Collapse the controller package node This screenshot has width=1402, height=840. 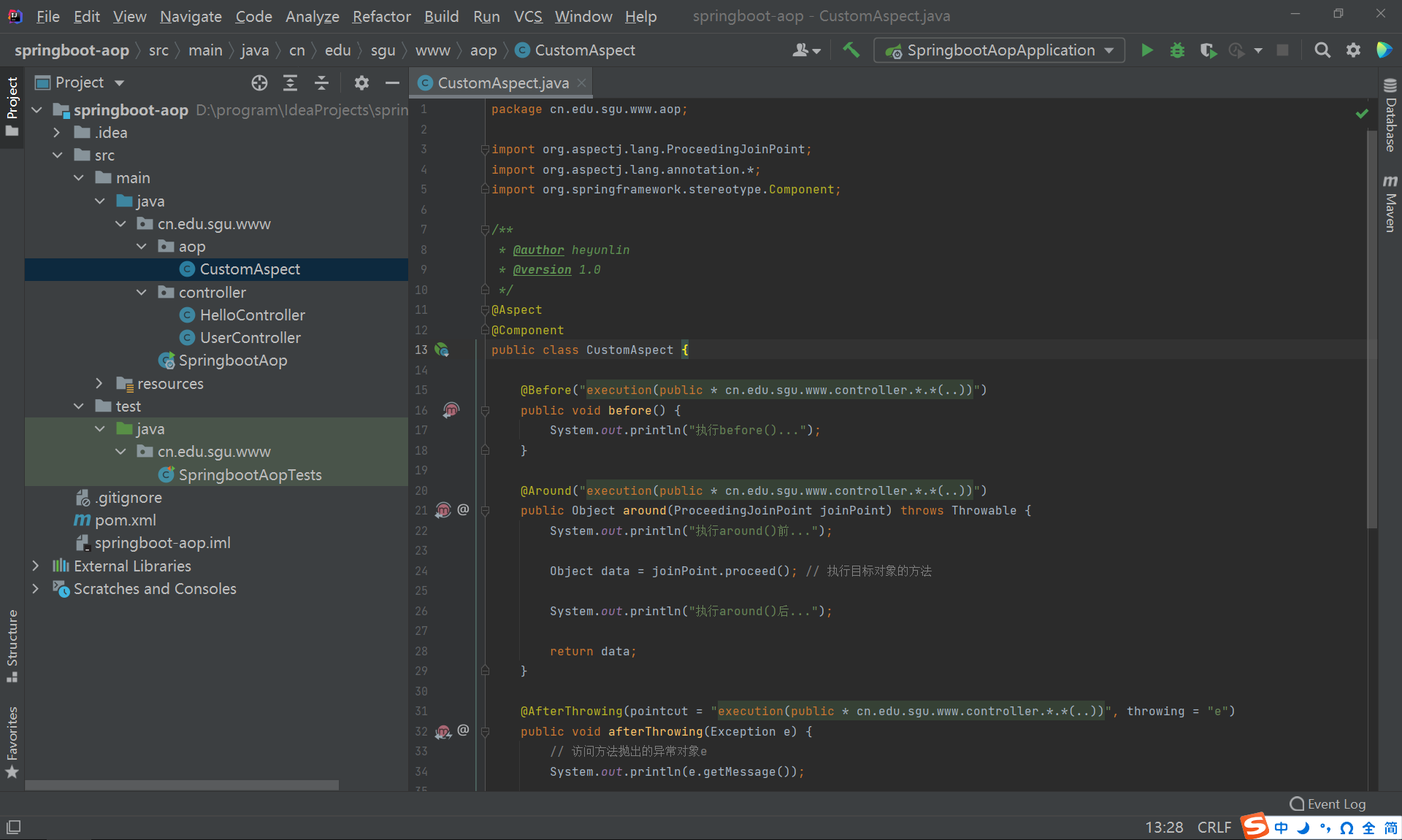142,293
